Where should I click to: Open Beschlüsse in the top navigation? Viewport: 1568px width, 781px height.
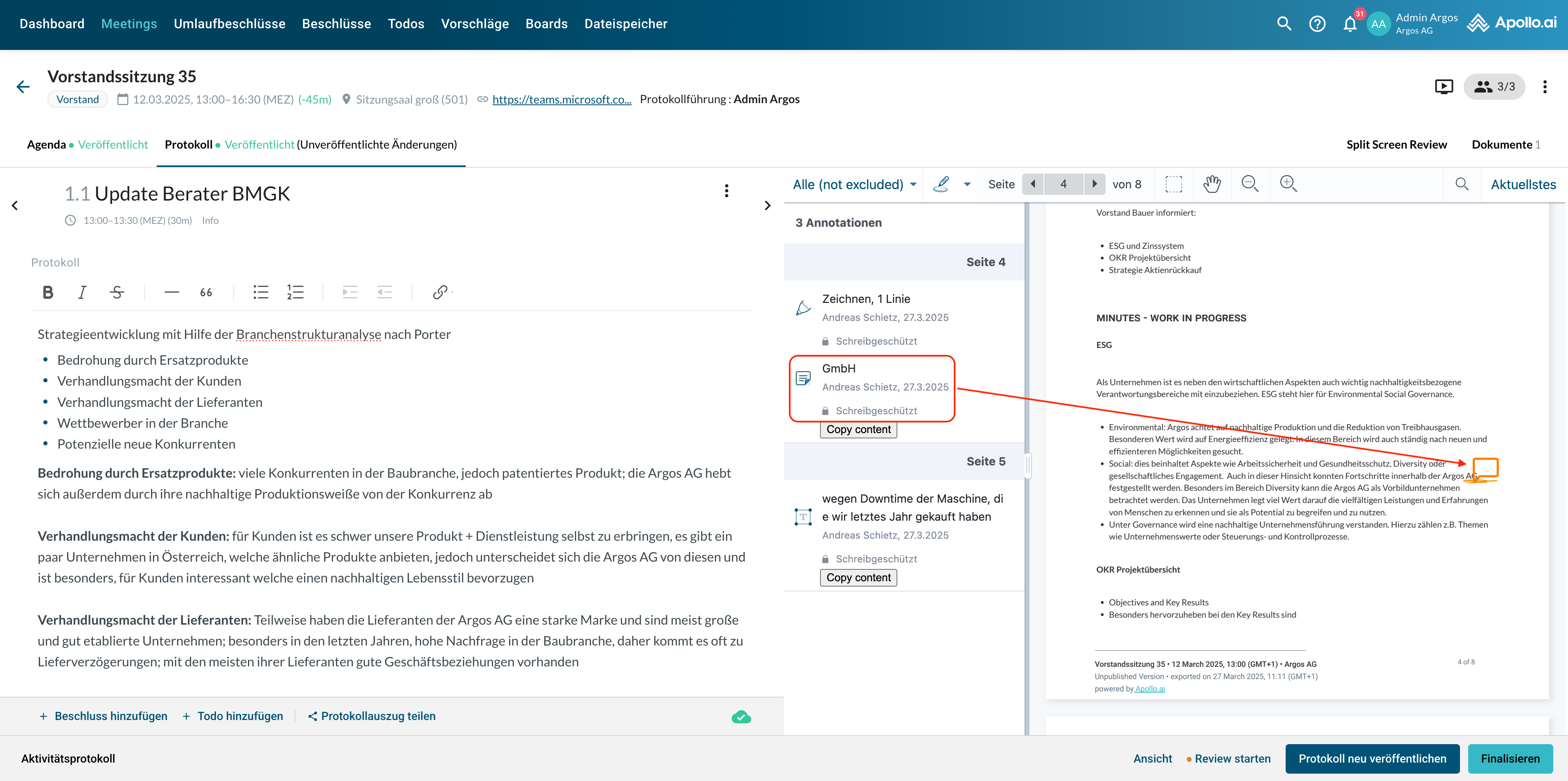336,24
